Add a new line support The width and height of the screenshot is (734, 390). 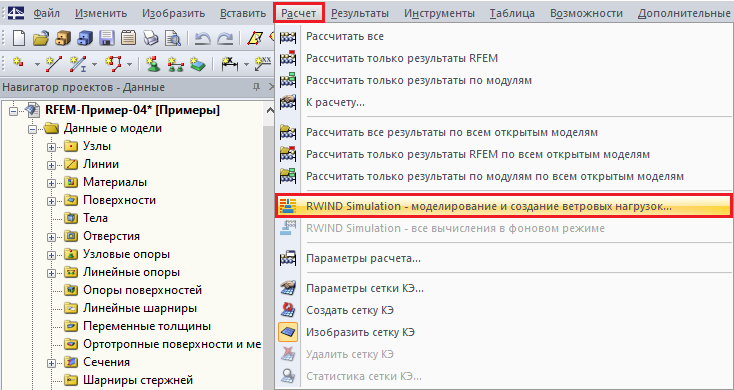click(175, 64)
